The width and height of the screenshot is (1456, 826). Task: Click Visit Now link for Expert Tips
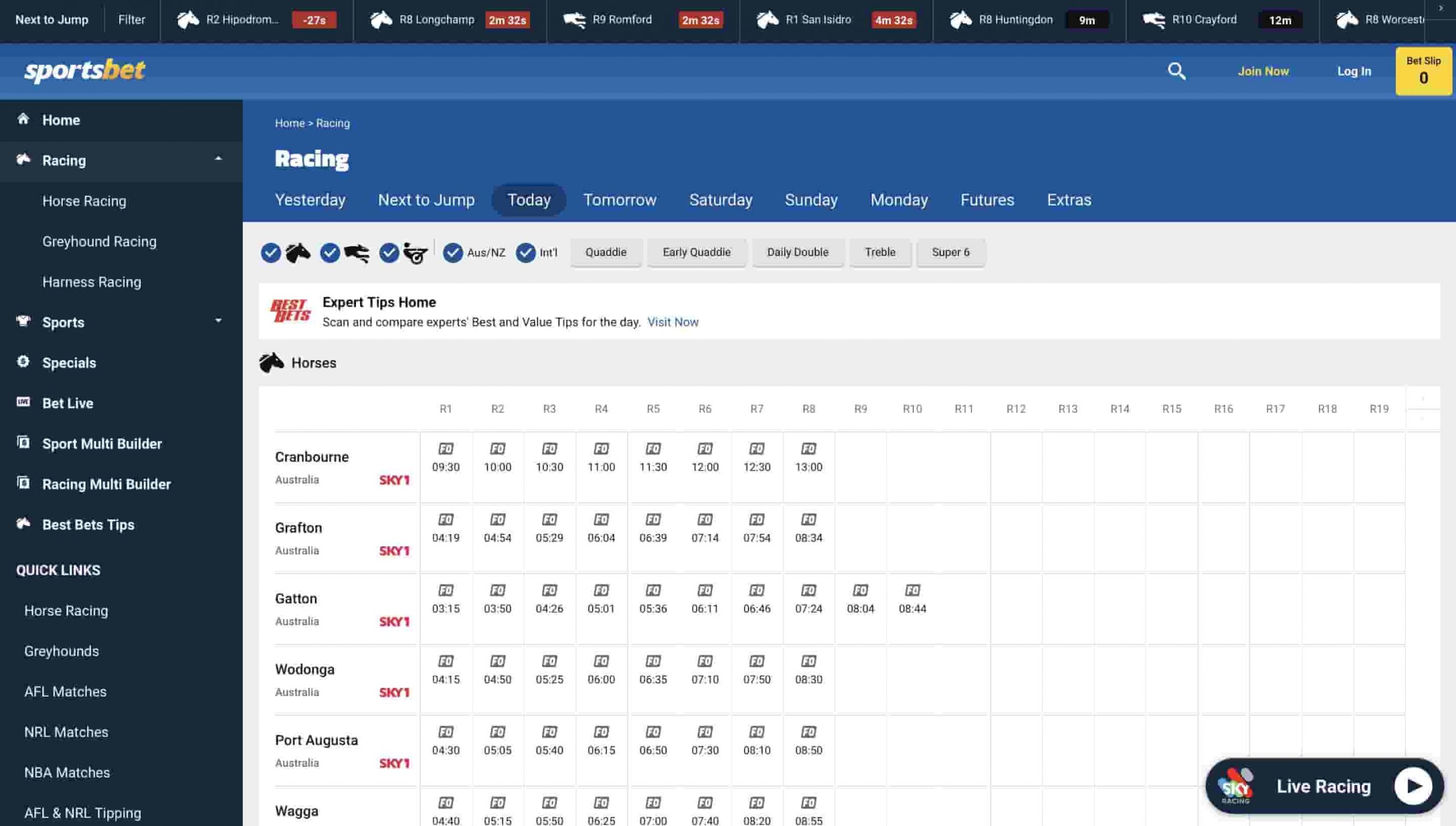point(672,321)
